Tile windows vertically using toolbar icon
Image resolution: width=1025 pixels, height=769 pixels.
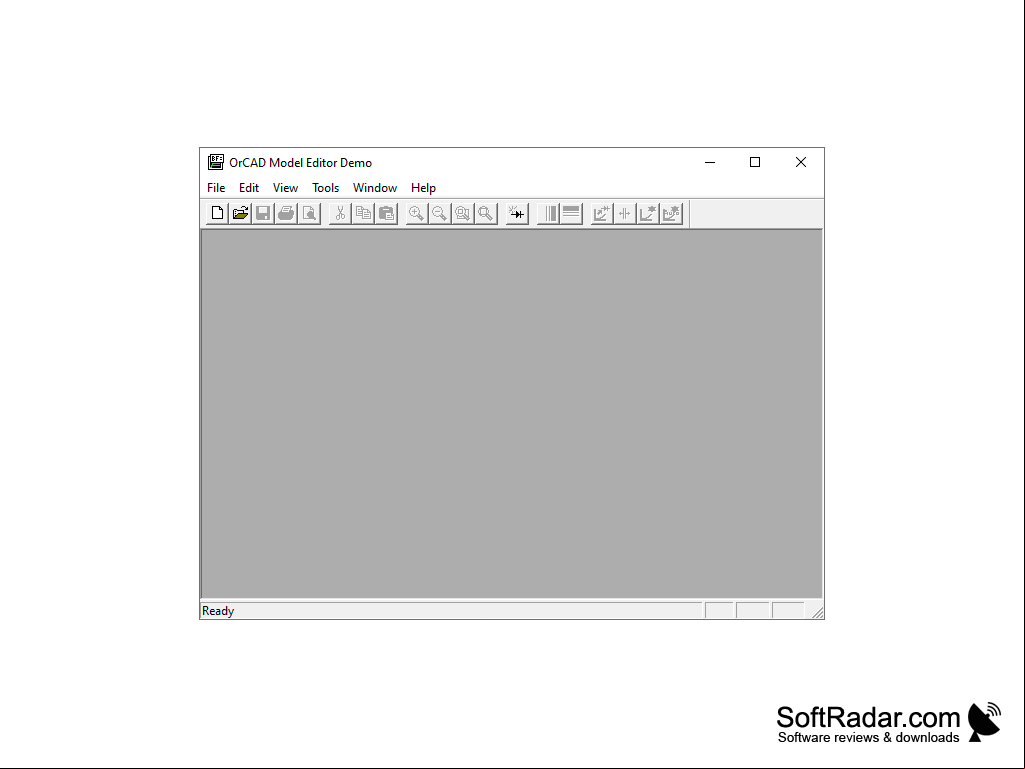click(x=548, y=213)
